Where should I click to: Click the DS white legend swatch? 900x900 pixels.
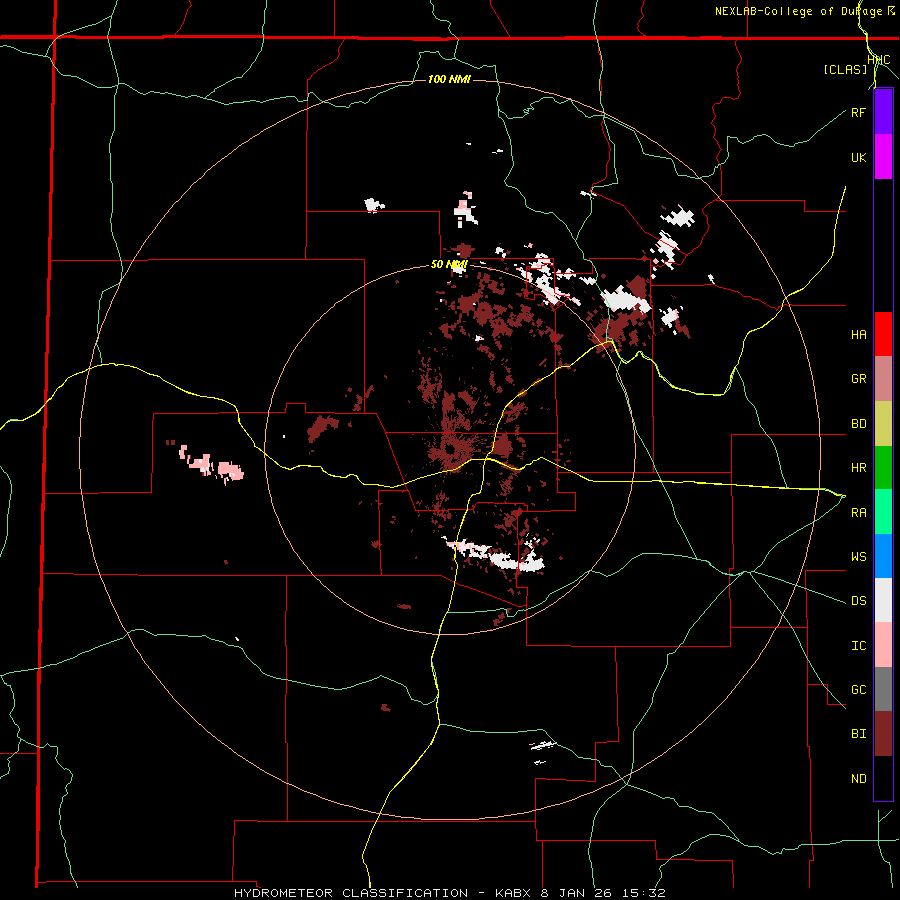click(883, 600)
